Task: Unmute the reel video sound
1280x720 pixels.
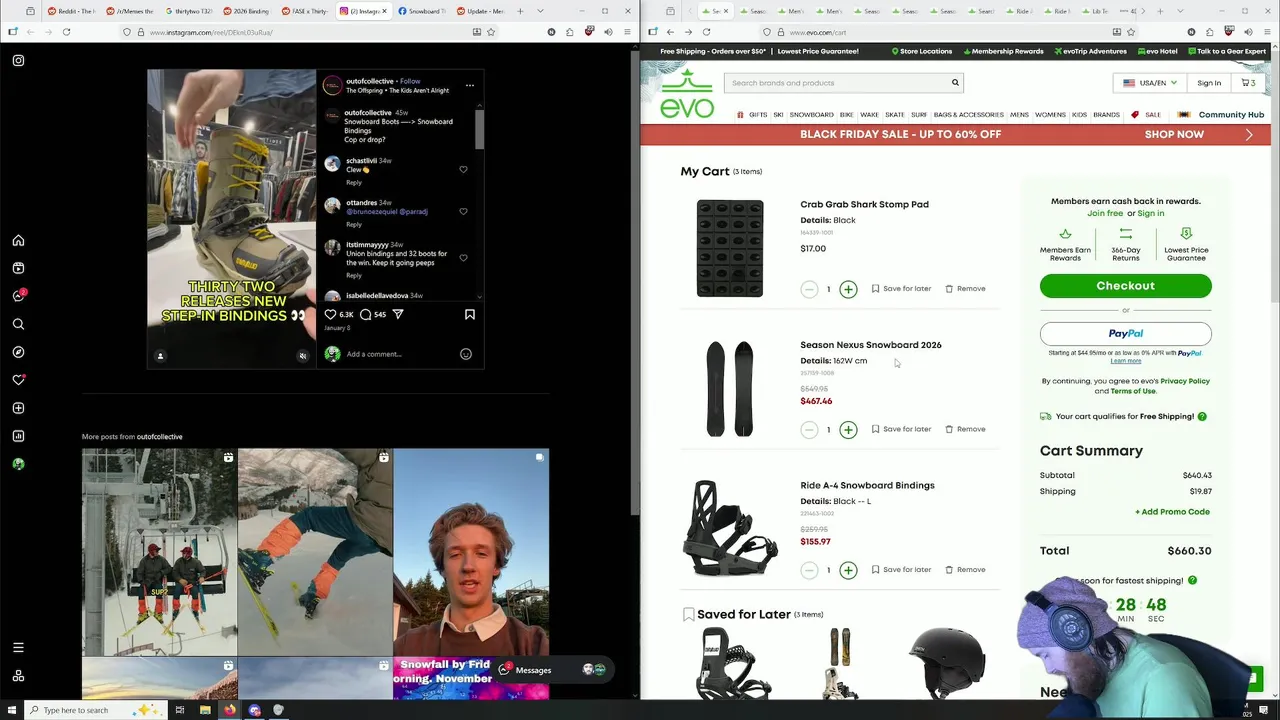Action: [303, 356]
